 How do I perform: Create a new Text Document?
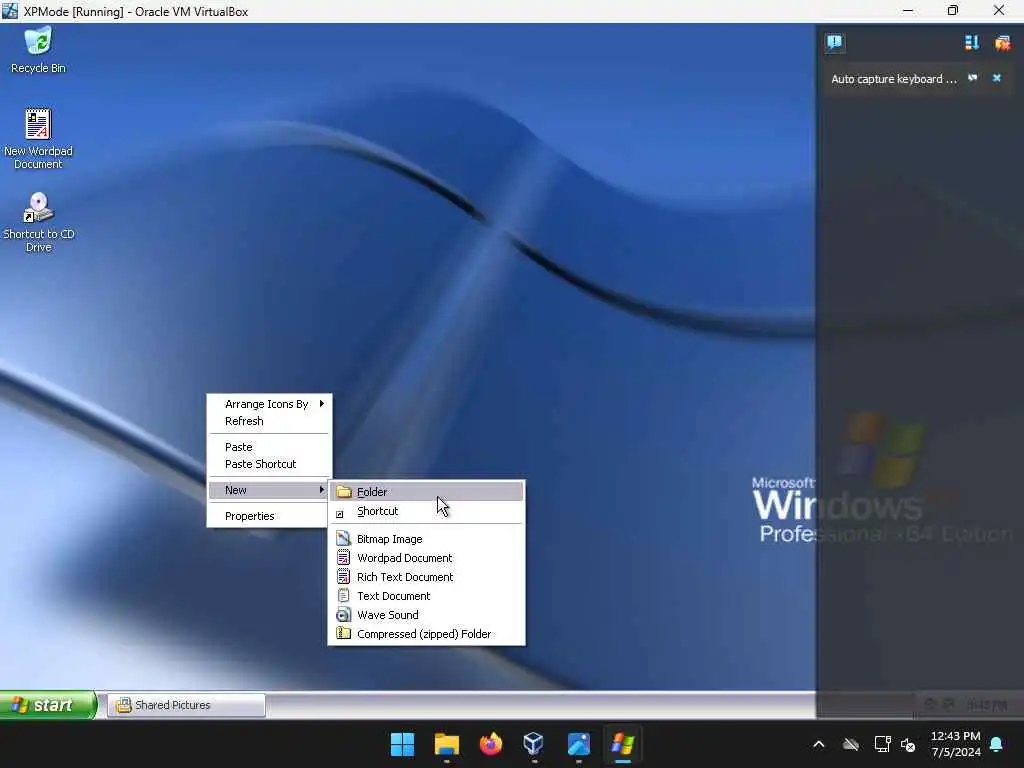pyautogui.click(x=426, y=596)
